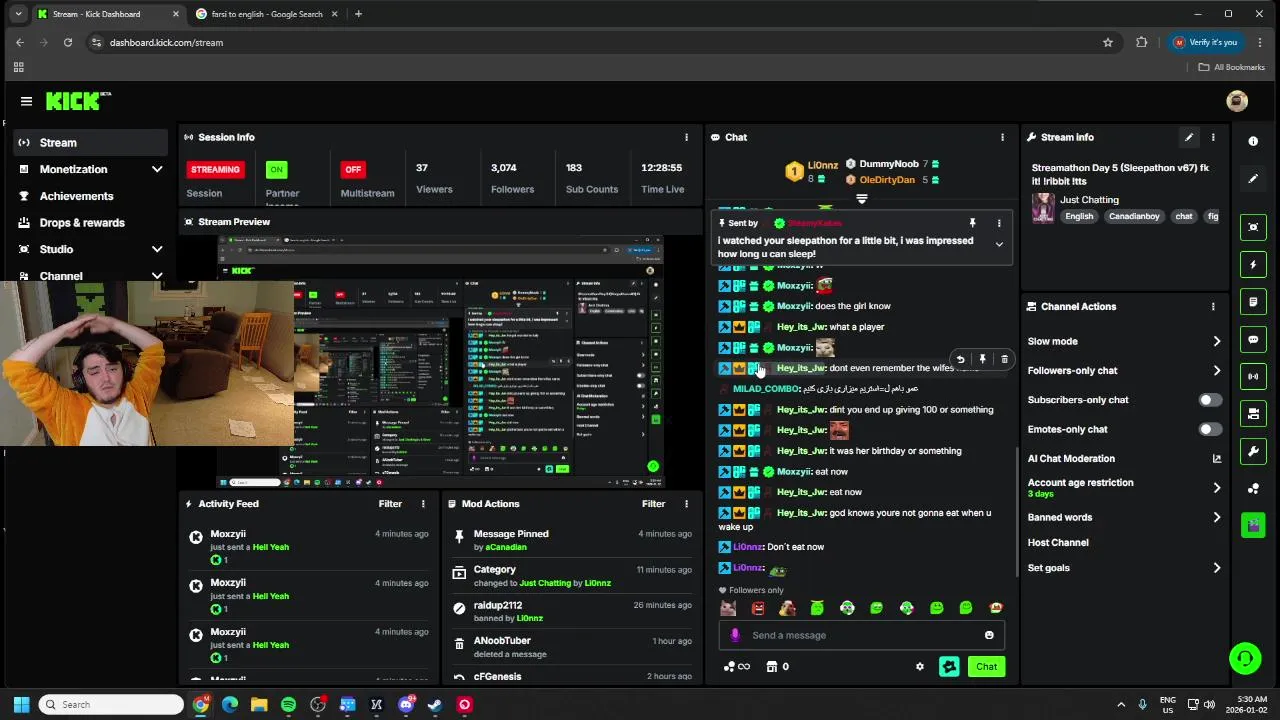This screenshot has height=720, width=1280.
Task: Open Achievements in the left sidebar
Action: point(89,196)
